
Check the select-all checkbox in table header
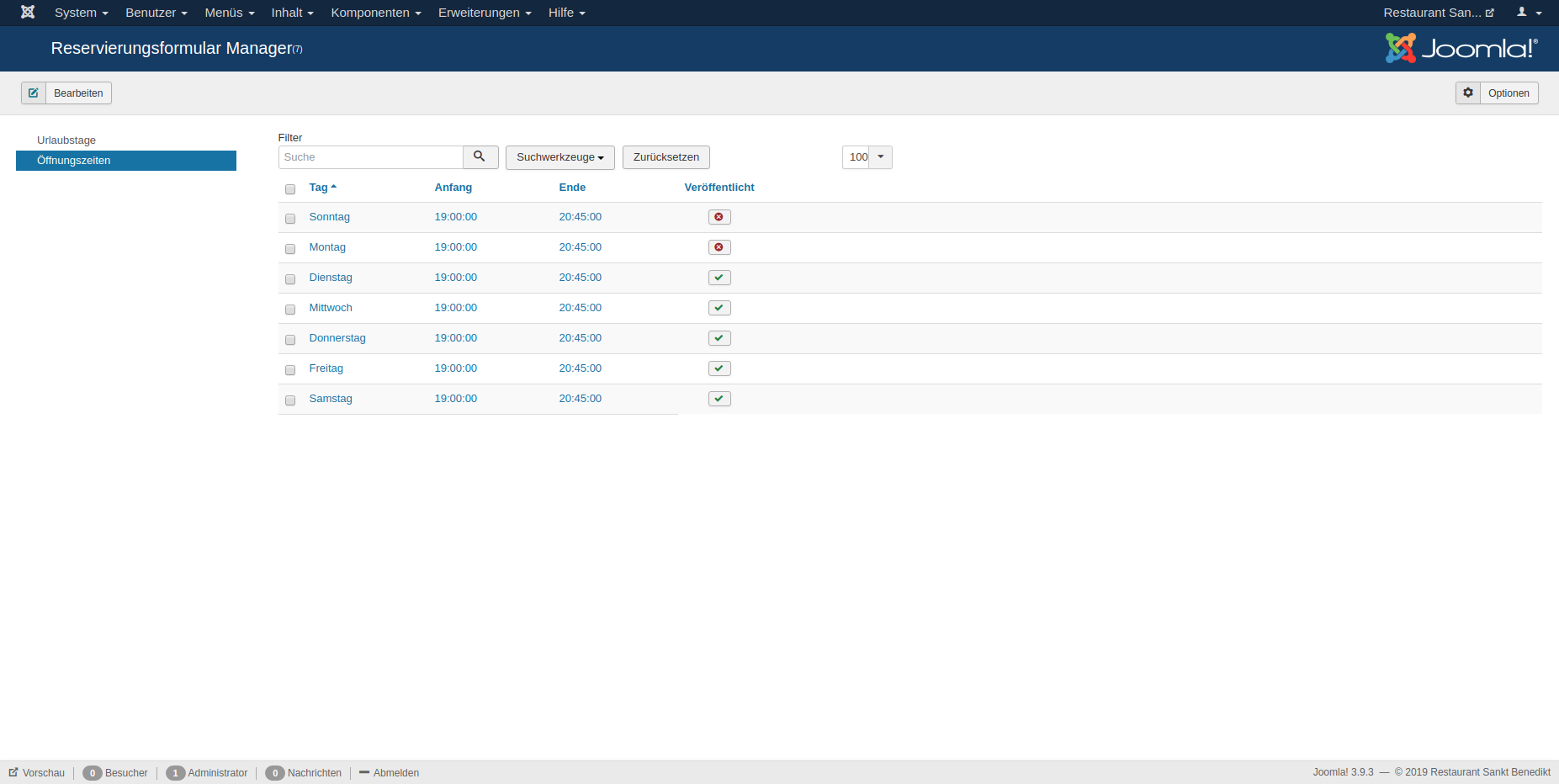click(290, 189)
